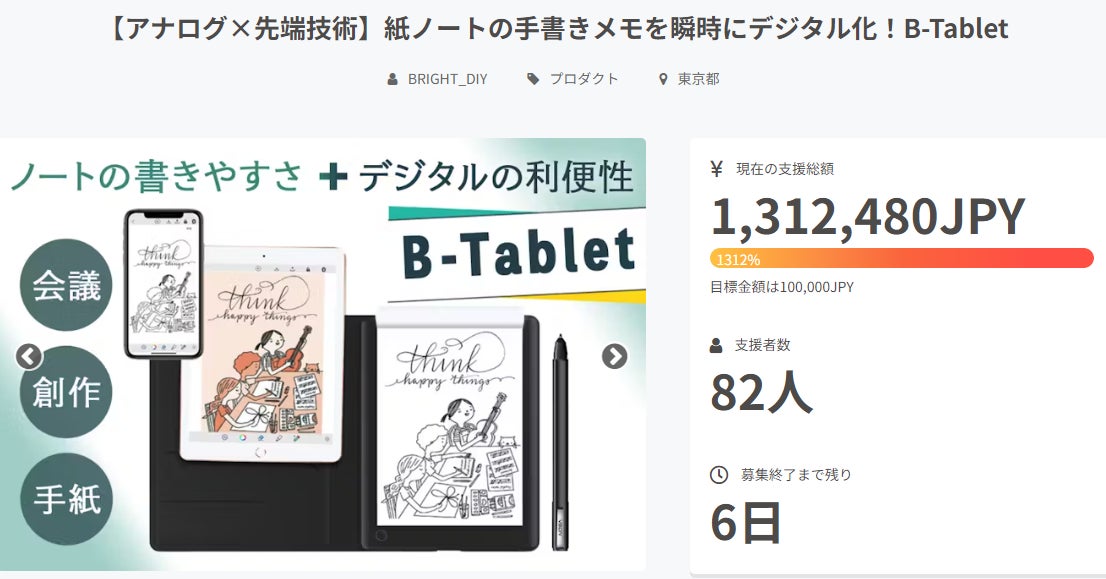Open the プロダクト category link

[x=584, y=79]
